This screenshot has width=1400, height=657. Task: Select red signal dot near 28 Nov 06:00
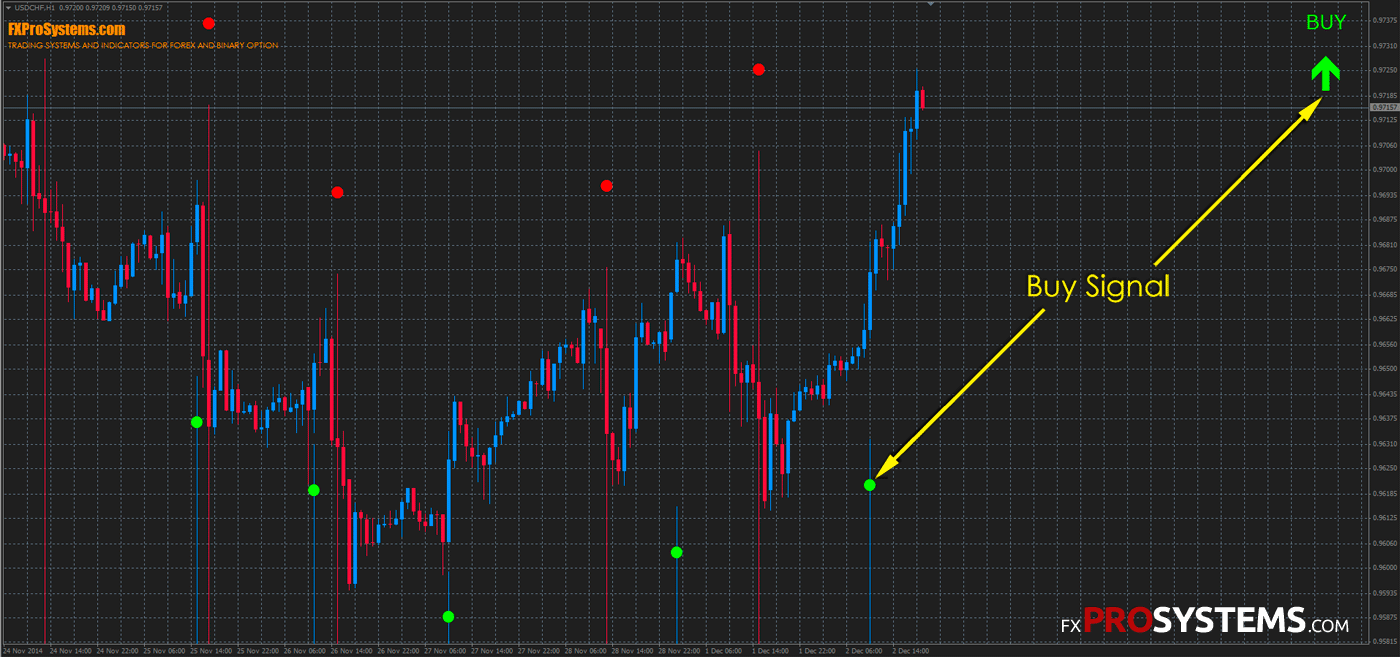click(606, 185)
